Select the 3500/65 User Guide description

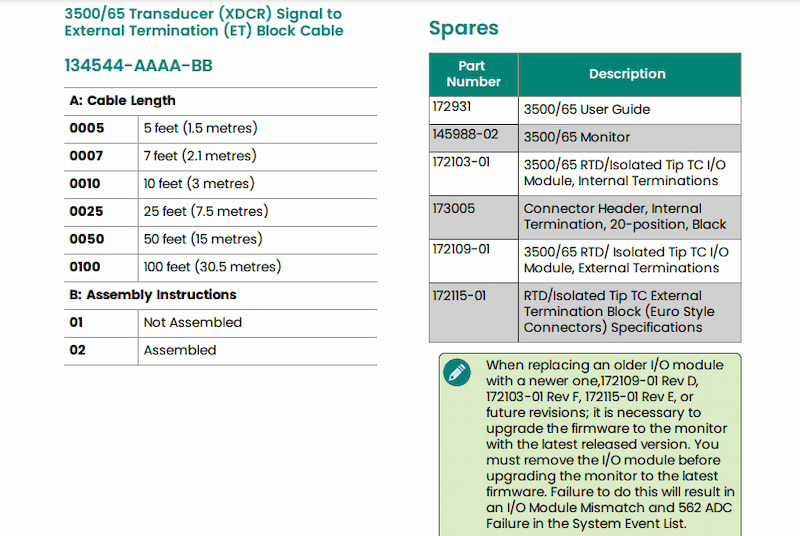587,109
